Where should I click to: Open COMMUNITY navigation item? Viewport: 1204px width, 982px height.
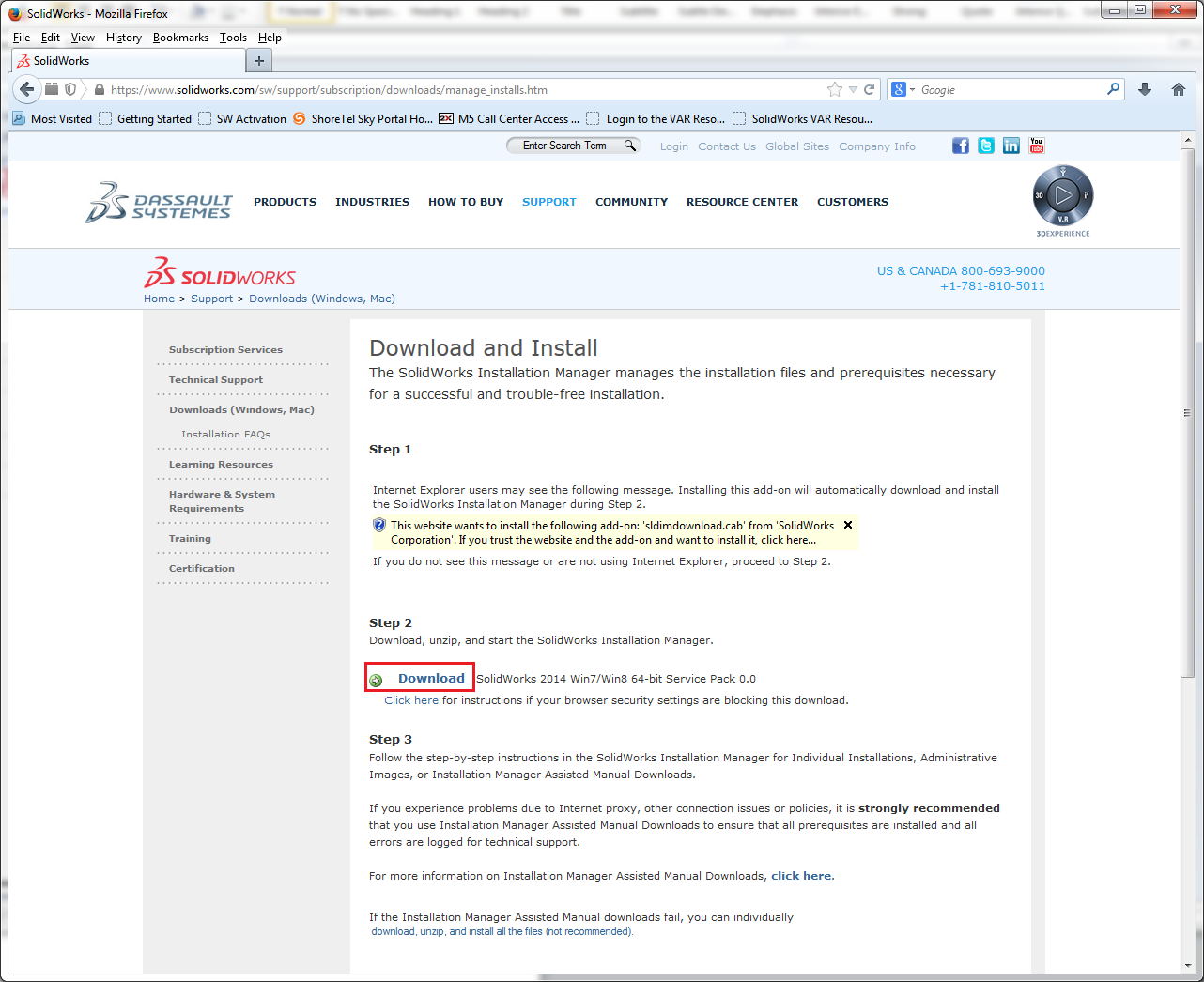631,202
